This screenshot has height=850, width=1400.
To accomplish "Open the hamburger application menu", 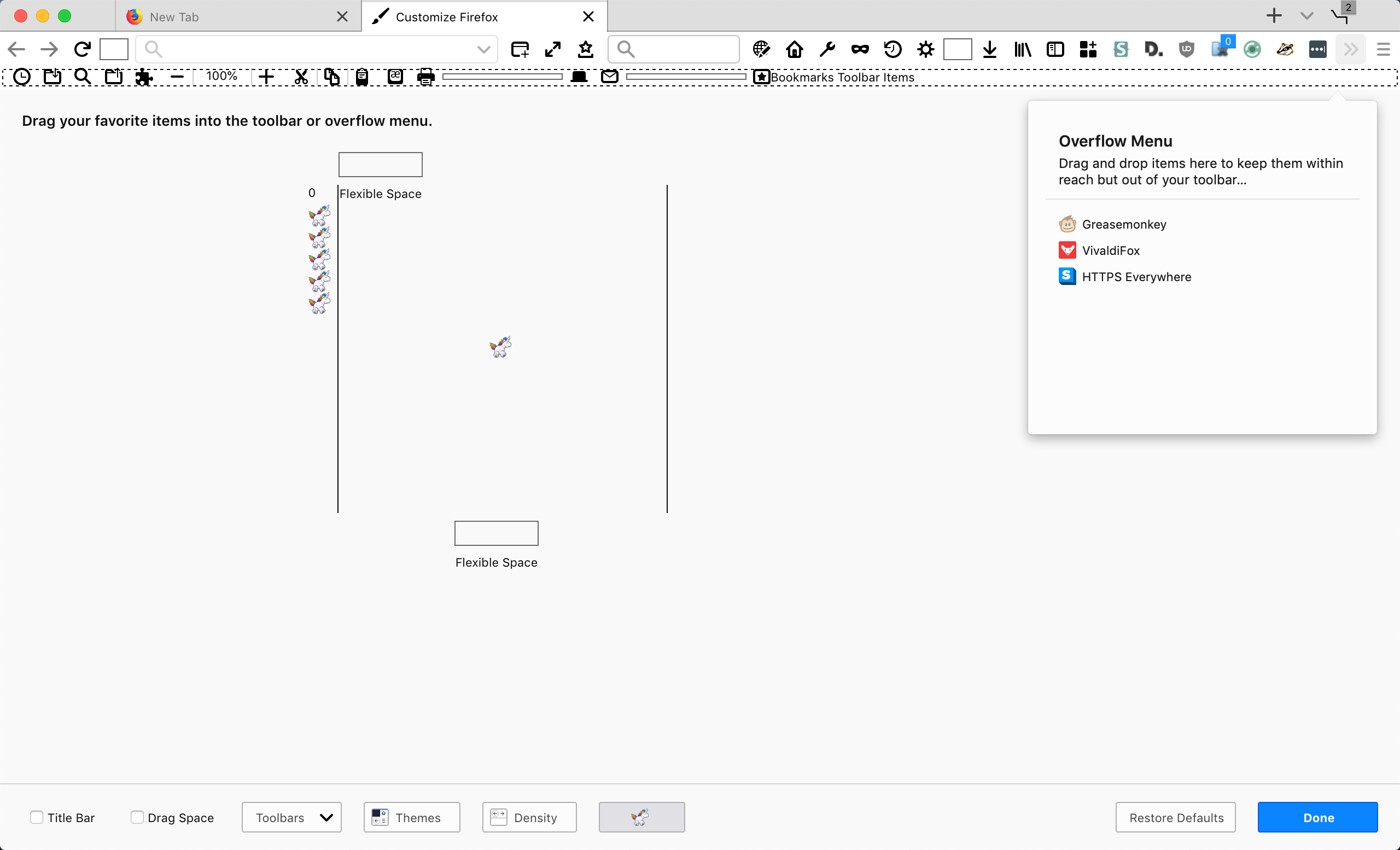I will [1384, 49].
